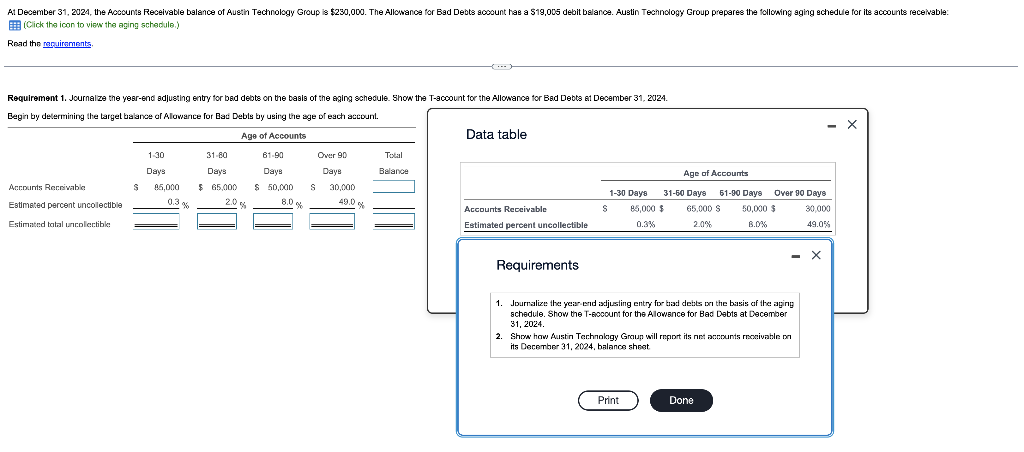Open the requirements link
This screenshot has width=1024, height=452.
point(67,44)
